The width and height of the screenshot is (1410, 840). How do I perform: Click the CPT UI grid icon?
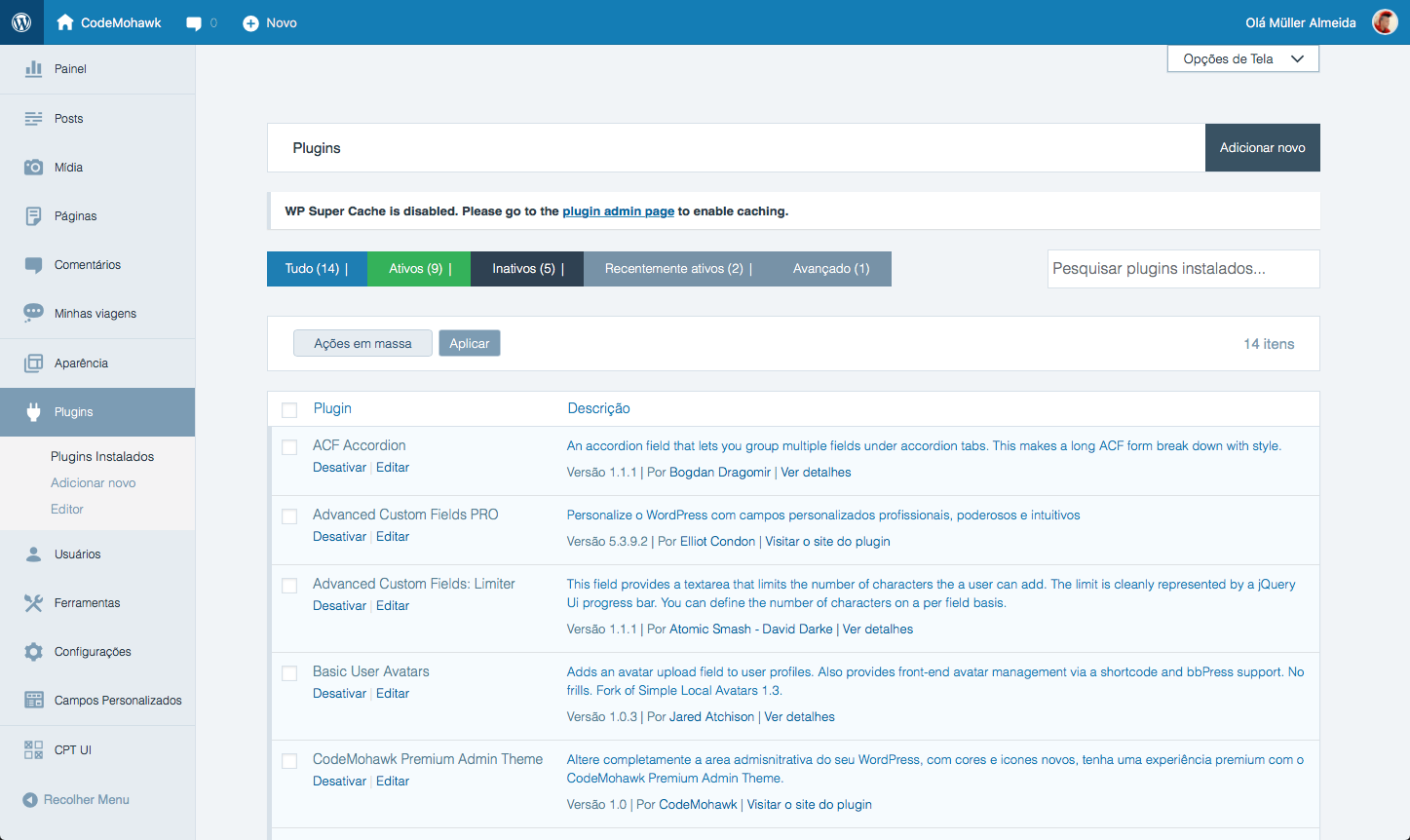[33, 750]
